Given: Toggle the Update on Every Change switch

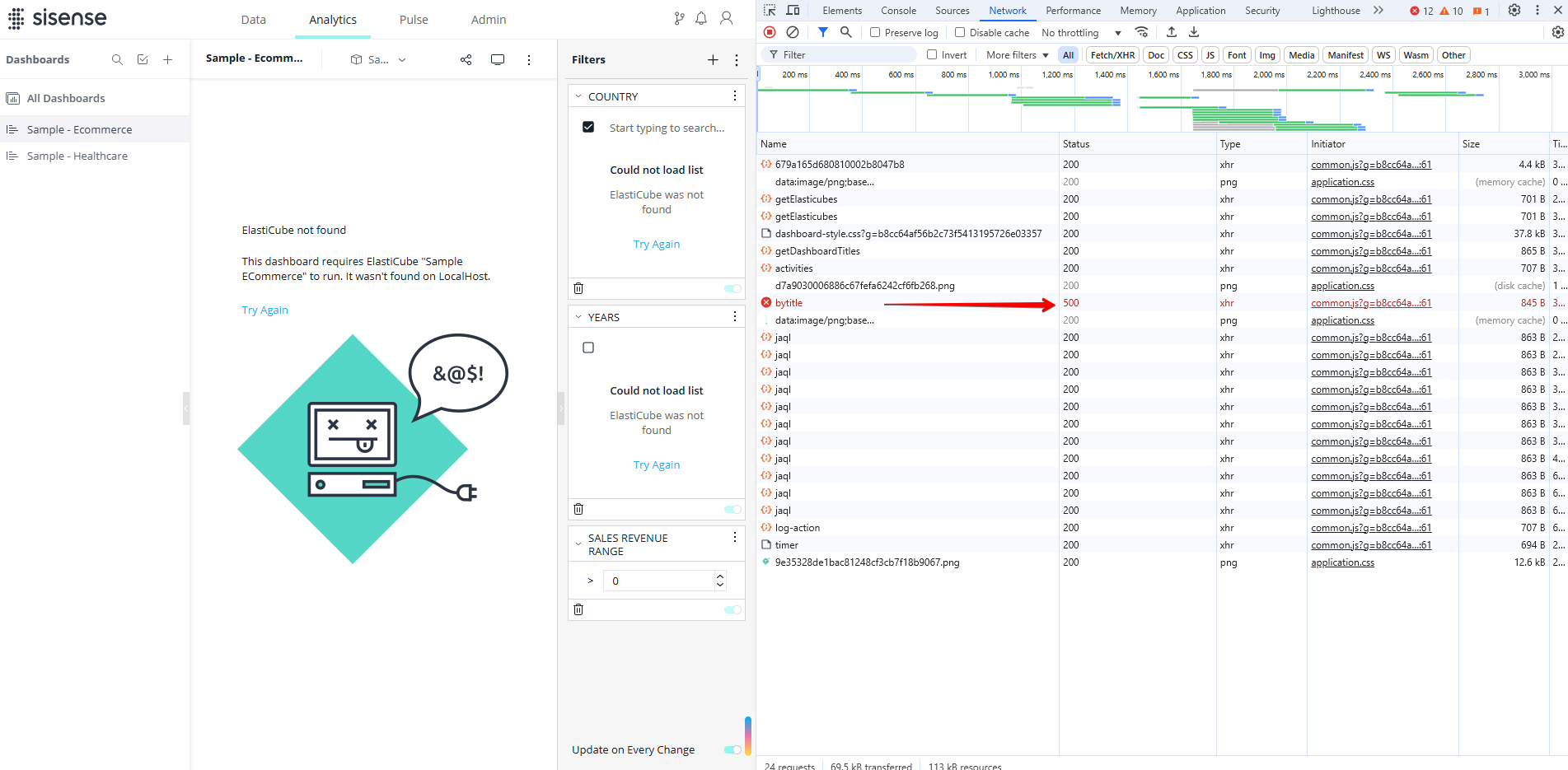Looking at the screenshot, I should click(732, 749).
